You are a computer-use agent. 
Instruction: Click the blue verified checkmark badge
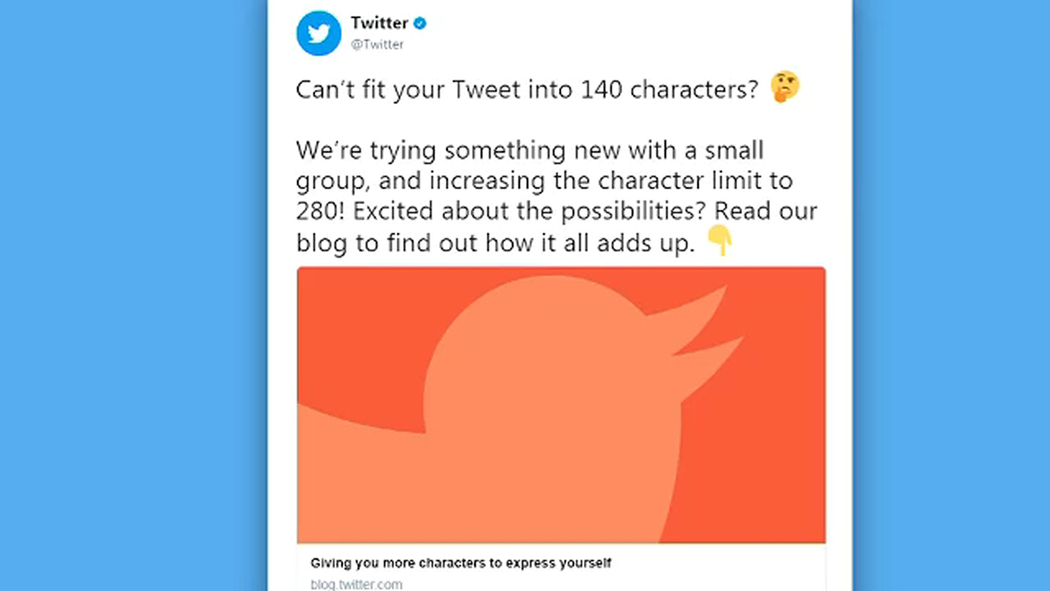click(x=421, y=23)
